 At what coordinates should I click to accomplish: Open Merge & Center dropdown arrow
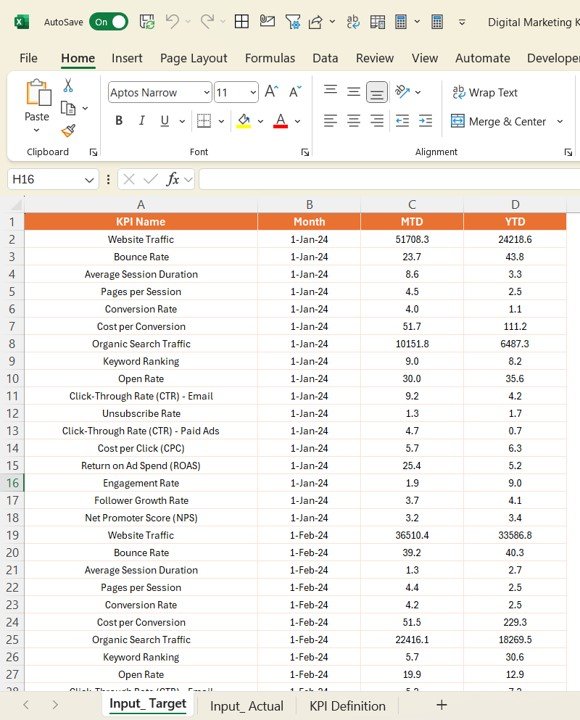(560, 121)
